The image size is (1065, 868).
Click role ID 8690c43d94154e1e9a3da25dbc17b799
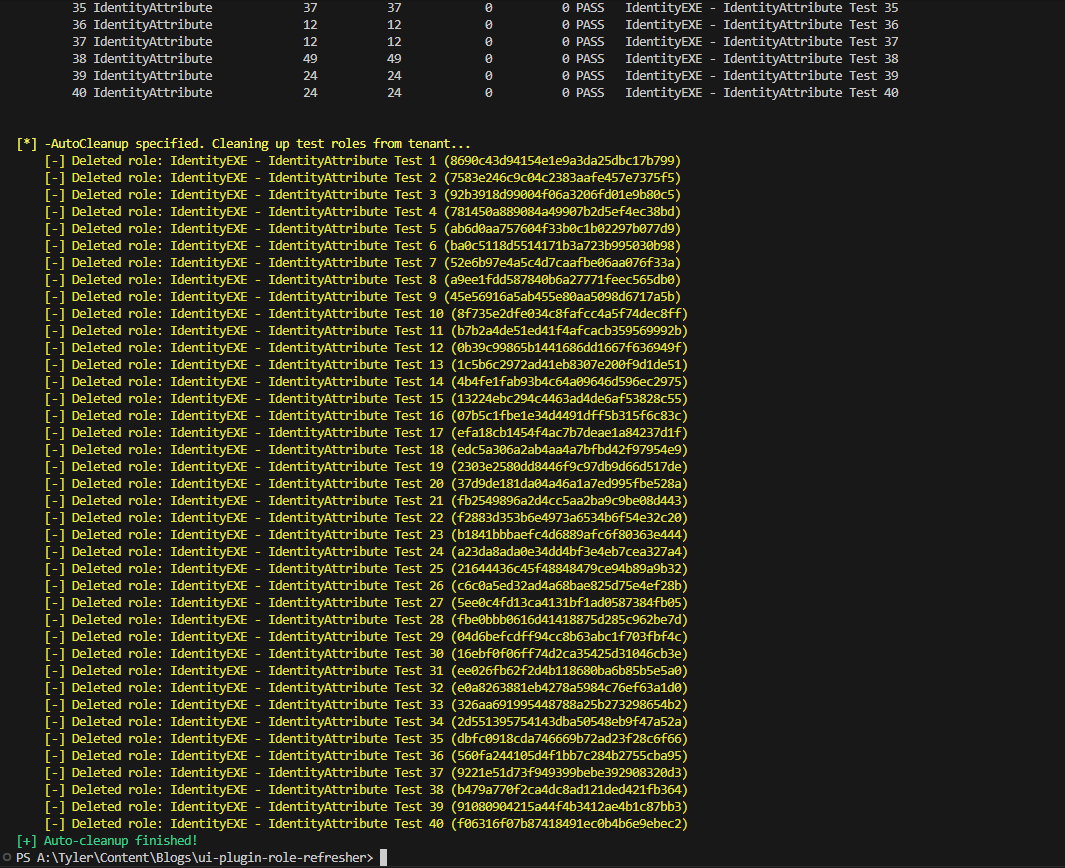tap(562, 161)
